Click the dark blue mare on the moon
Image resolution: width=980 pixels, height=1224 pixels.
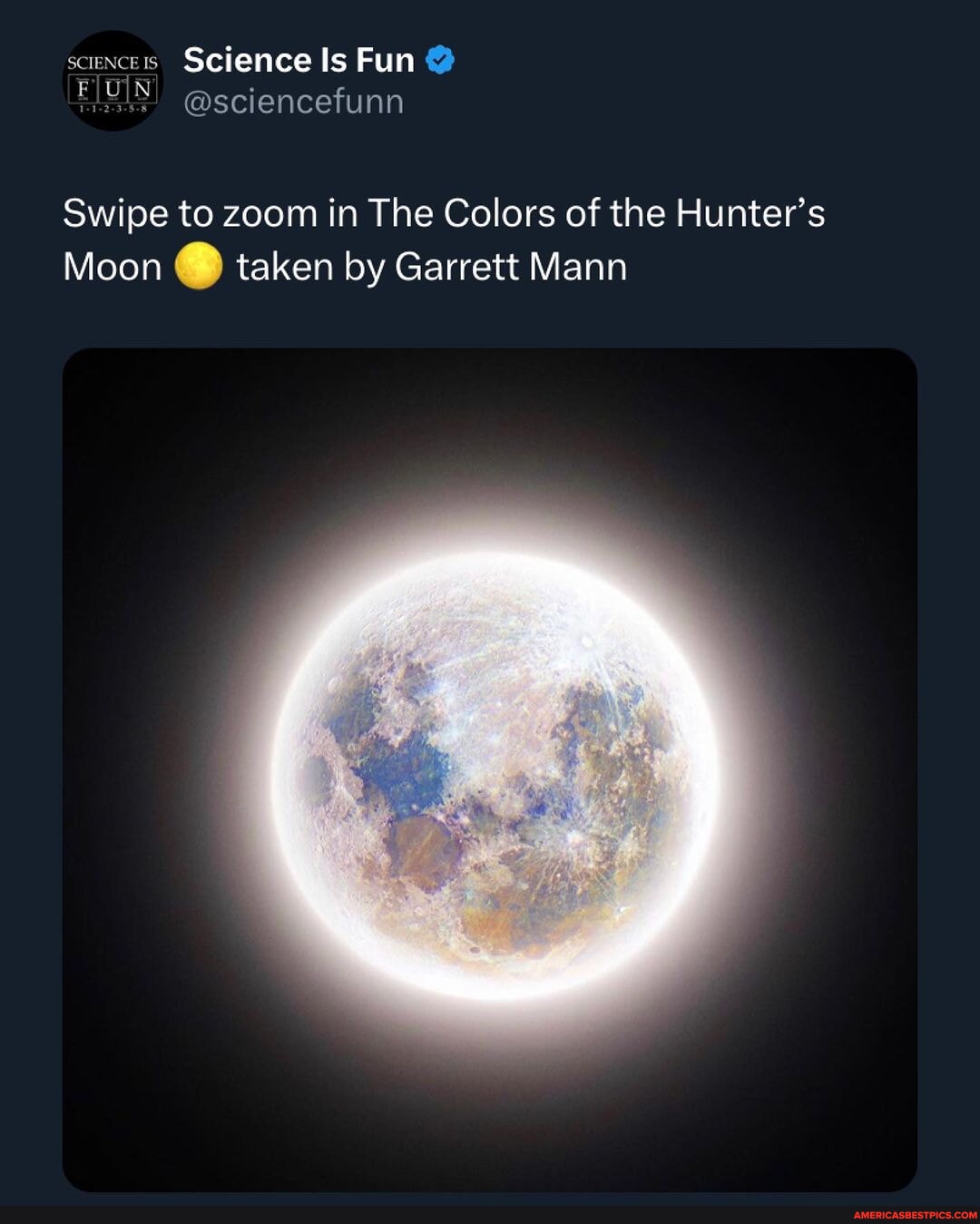click(x=404, y=771)
